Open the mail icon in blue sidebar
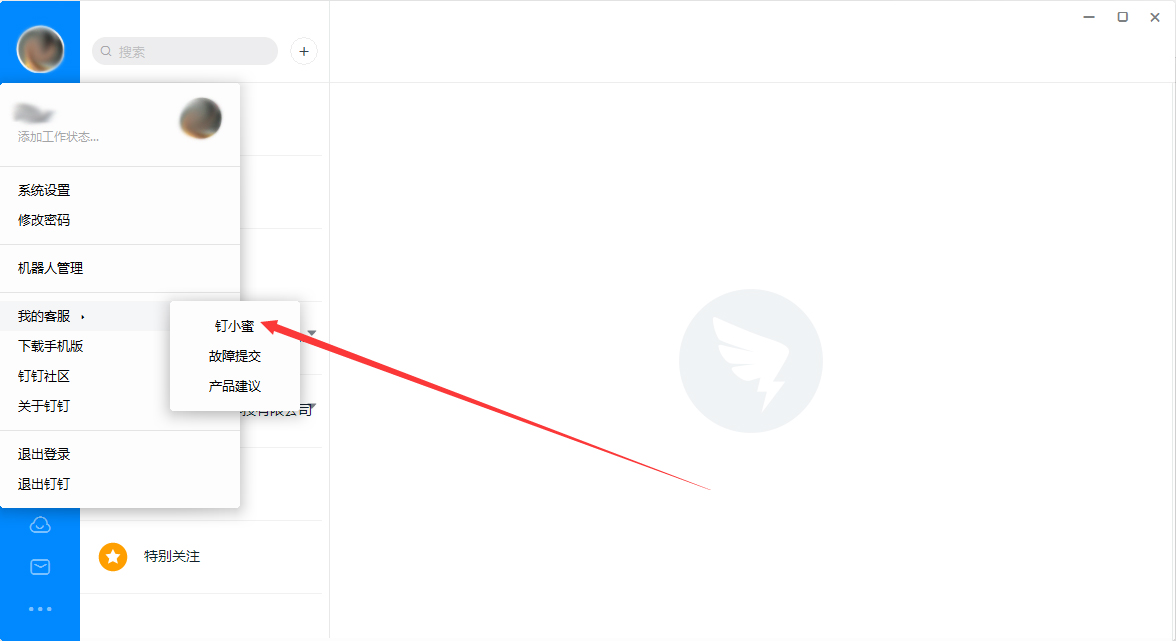The width and height of the screenshot is (1176, 641). [x=40, y=567]
